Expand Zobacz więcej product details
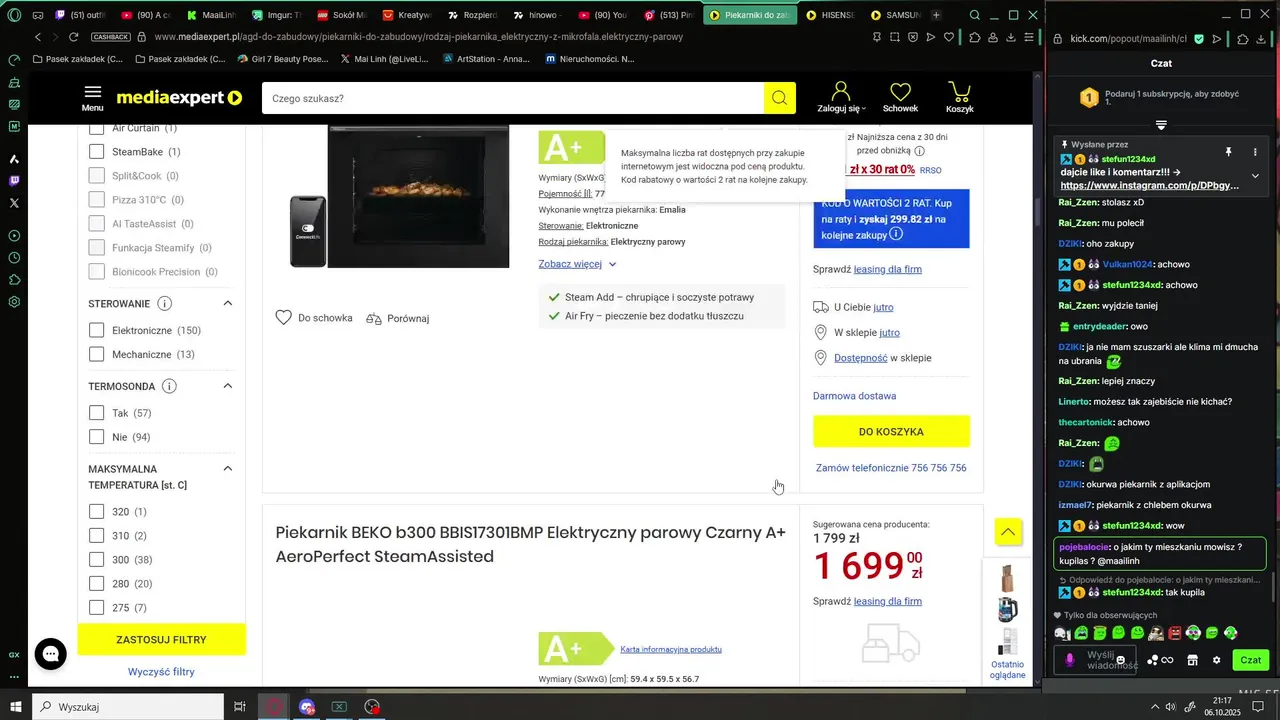The image size is (1280, 720). click(577, 264)
